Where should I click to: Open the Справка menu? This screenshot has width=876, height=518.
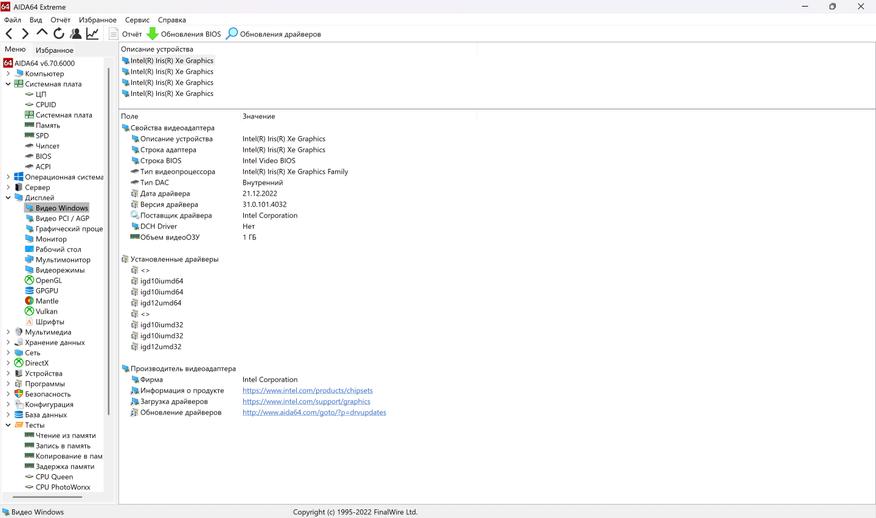click(172, 20)
